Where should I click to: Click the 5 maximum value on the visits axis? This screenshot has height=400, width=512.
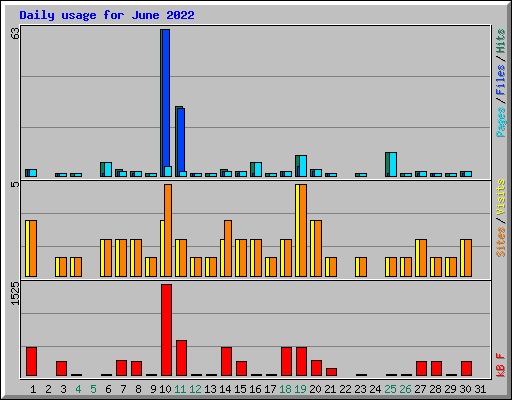(15, 184)
